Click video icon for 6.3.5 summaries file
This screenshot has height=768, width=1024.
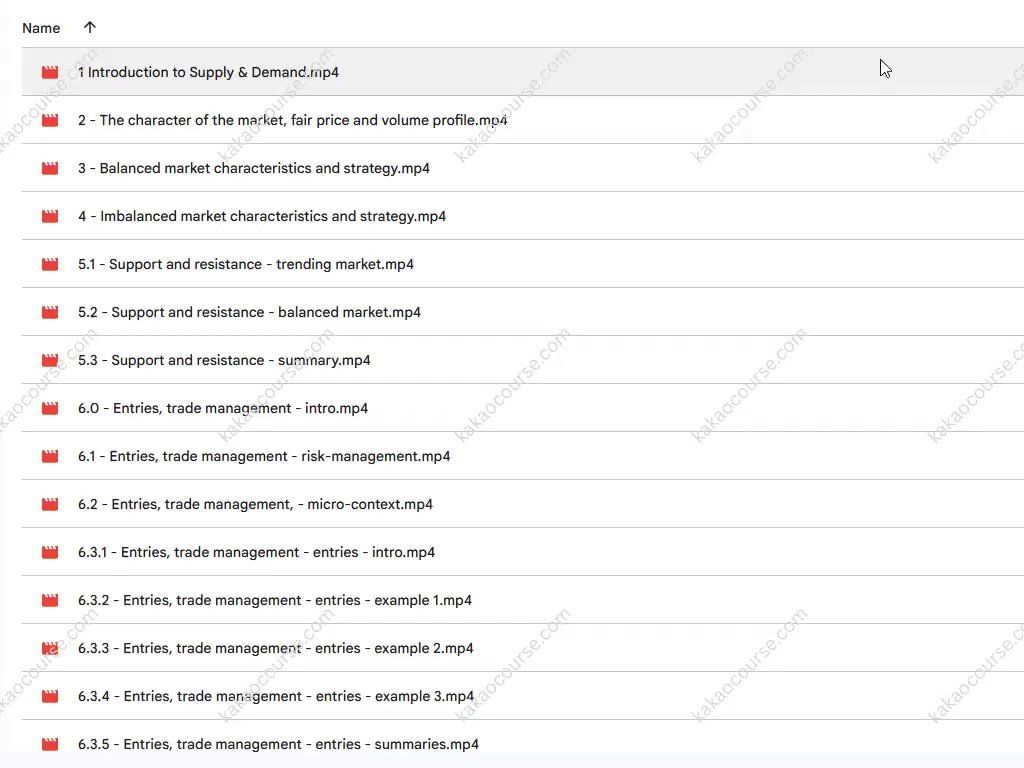coord(50,744)
